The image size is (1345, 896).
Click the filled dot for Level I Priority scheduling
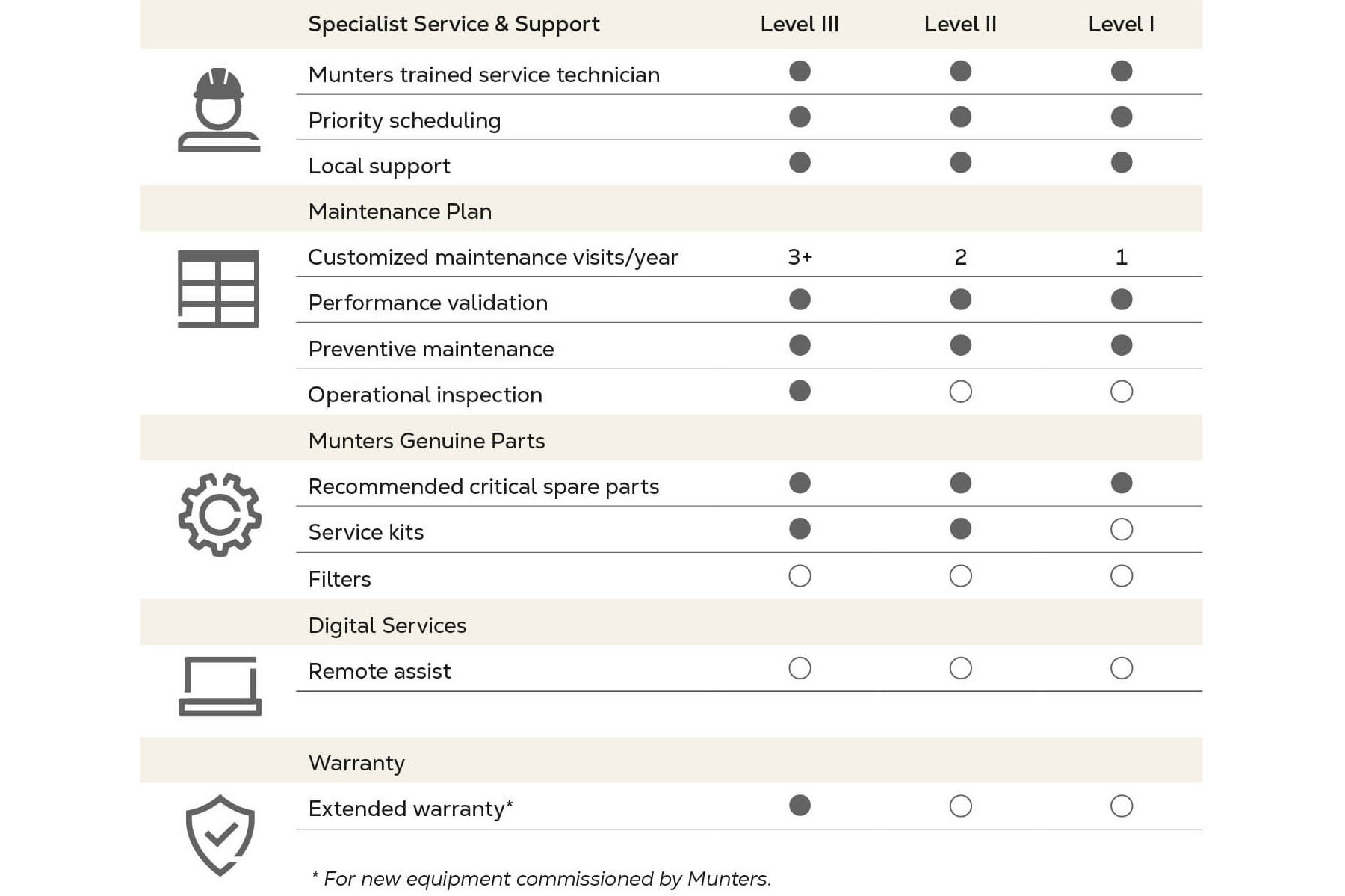(1121, 117)
